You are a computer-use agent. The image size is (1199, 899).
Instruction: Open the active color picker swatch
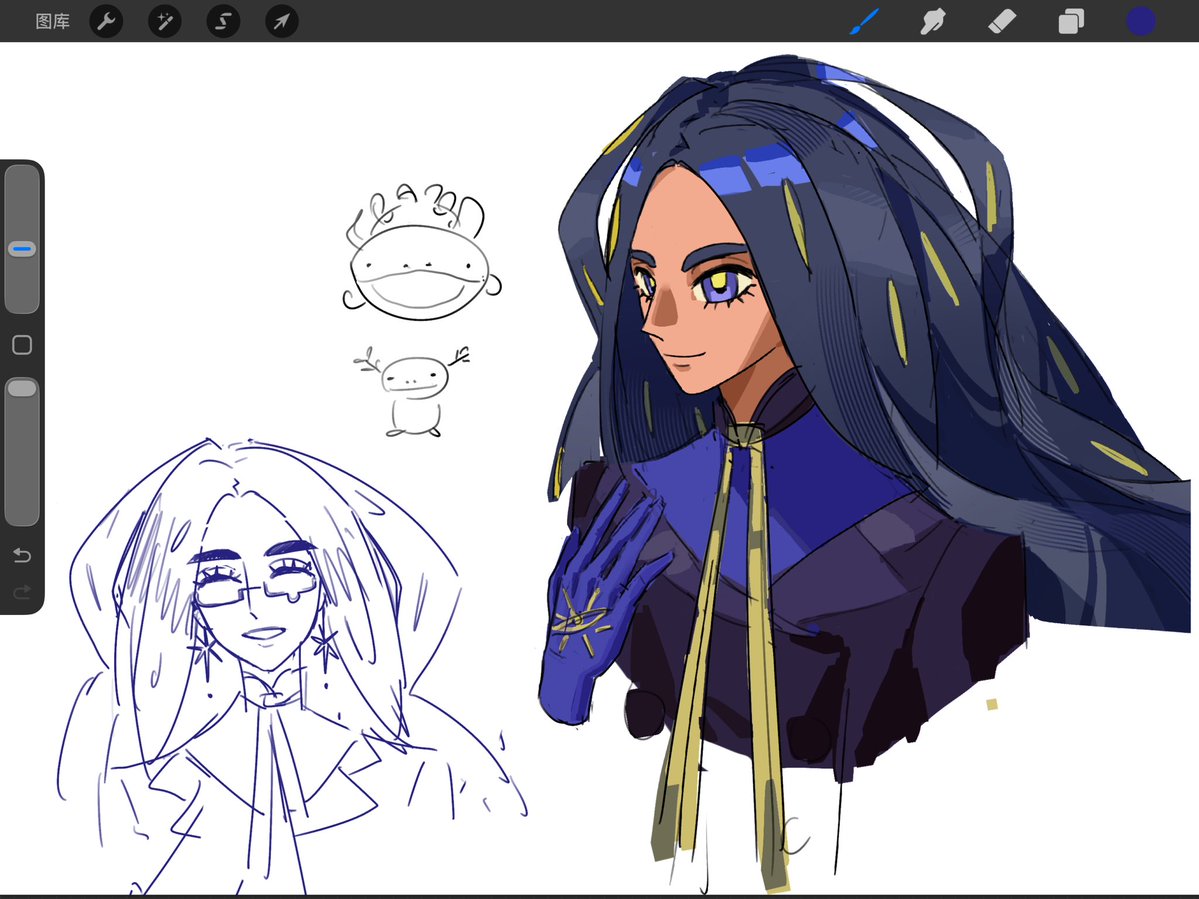click(1140, 21)
